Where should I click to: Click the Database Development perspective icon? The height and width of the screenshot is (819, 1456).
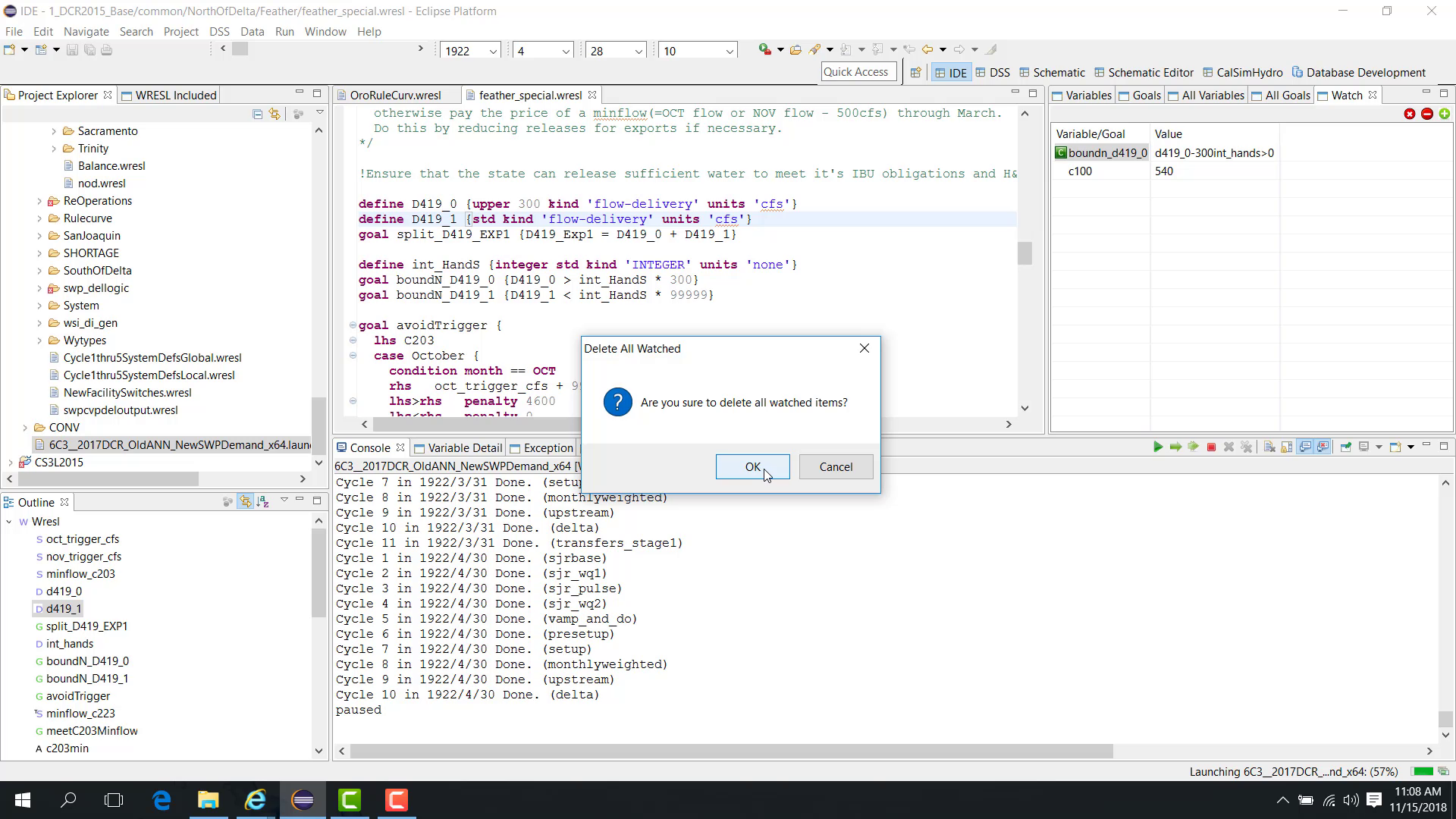1298,72
